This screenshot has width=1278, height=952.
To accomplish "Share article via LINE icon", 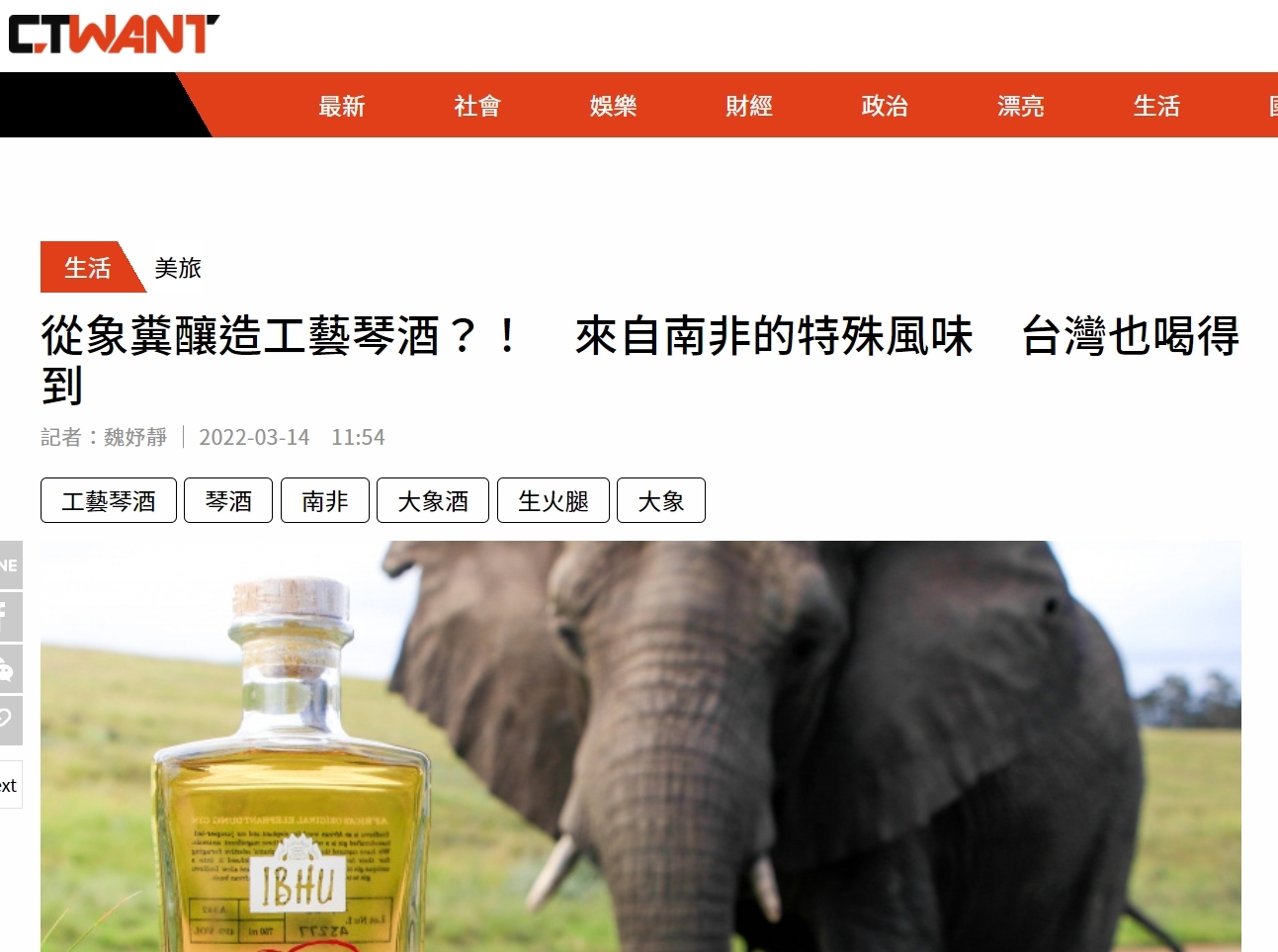I will point(10,565).
